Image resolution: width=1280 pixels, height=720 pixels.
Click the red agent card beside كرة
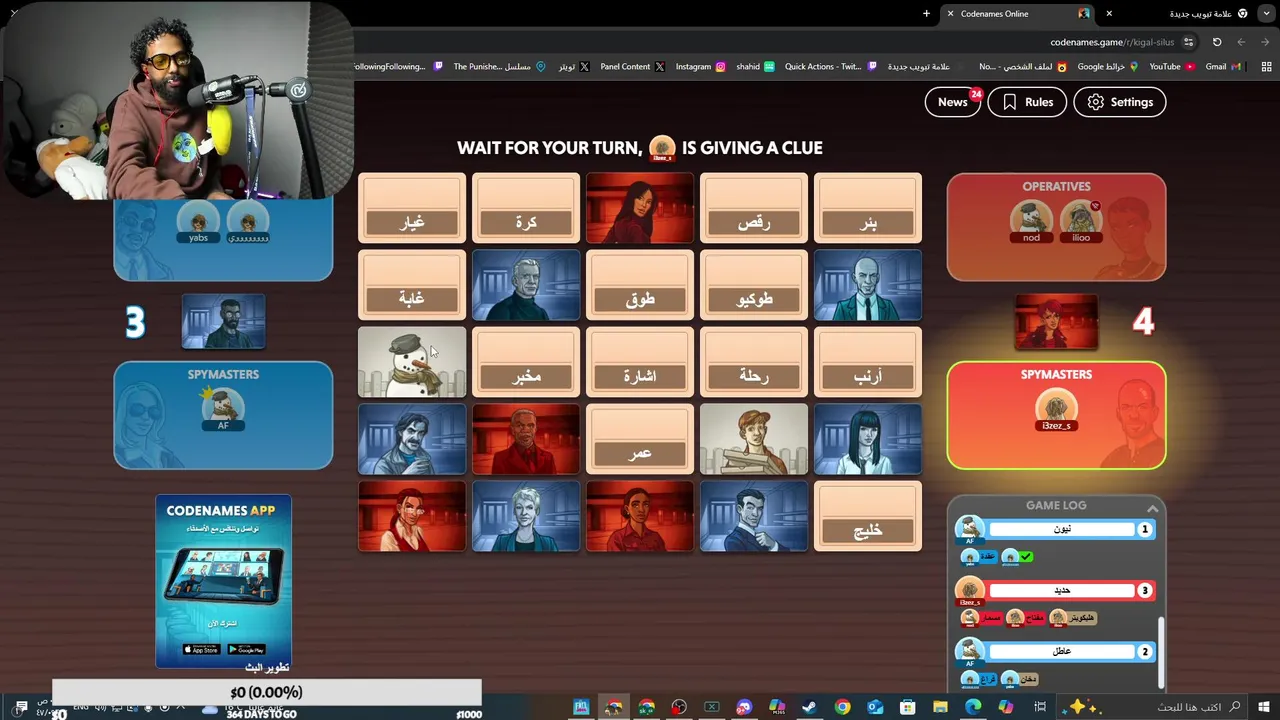pos(640,208)
